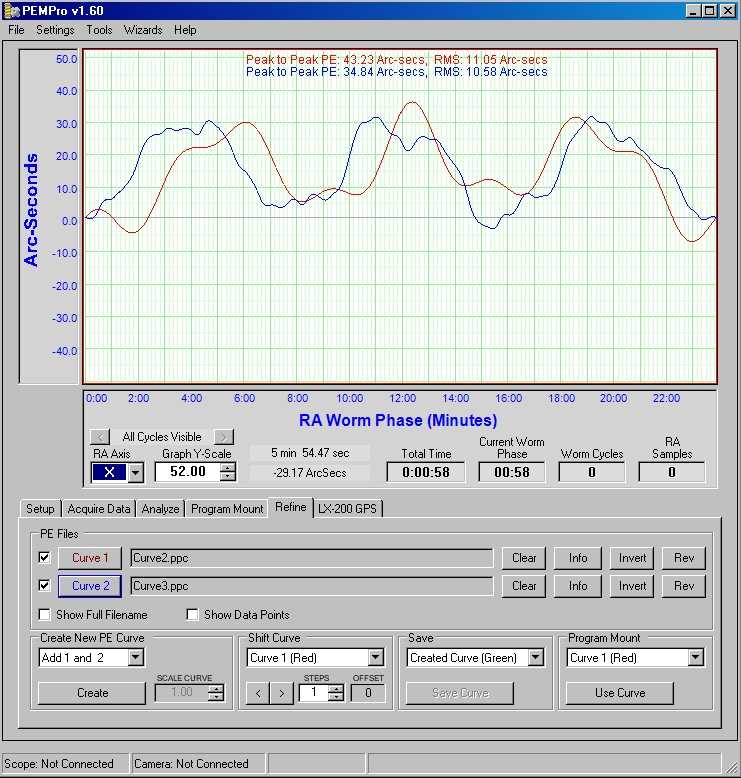This screenshot has width=741, height=778.
Task: Open the Help menu
Action: coord(185,30)
